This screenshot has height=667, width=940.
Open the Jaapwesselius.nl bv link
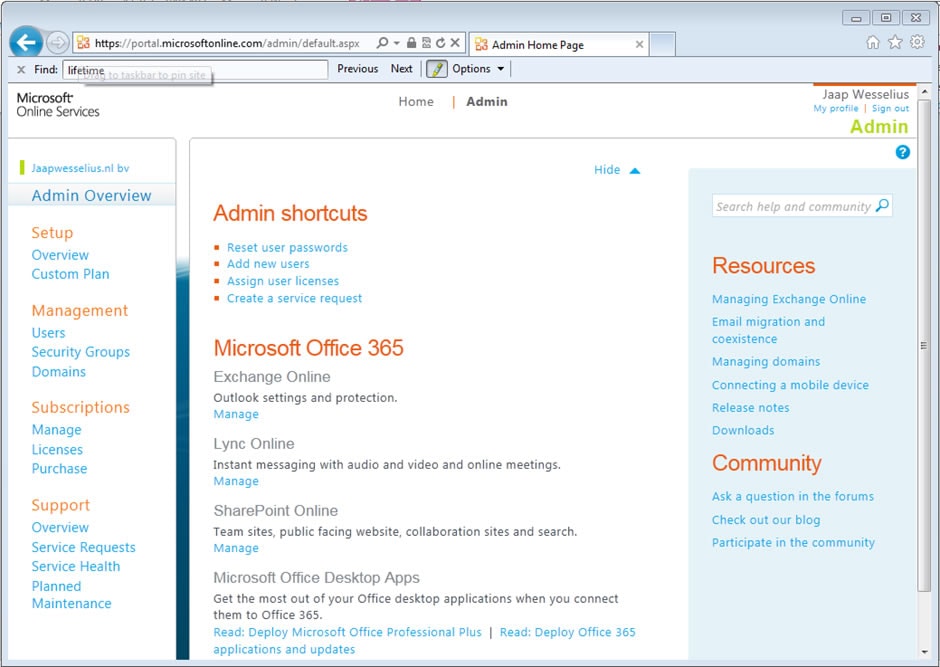(80, 168)
